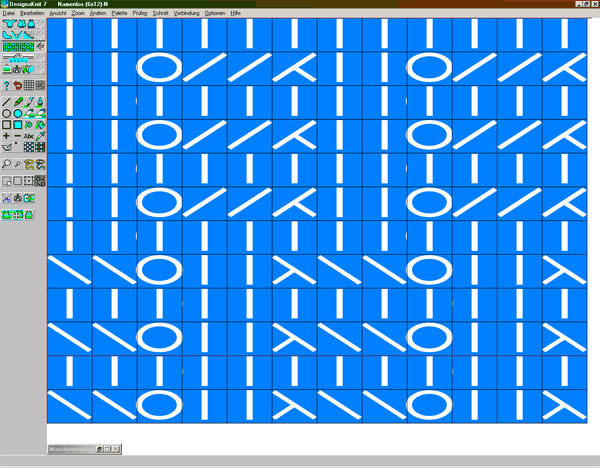Select the skirt shape icon
The height and width of the screenshot is (468, 600).
pos(31,24)
